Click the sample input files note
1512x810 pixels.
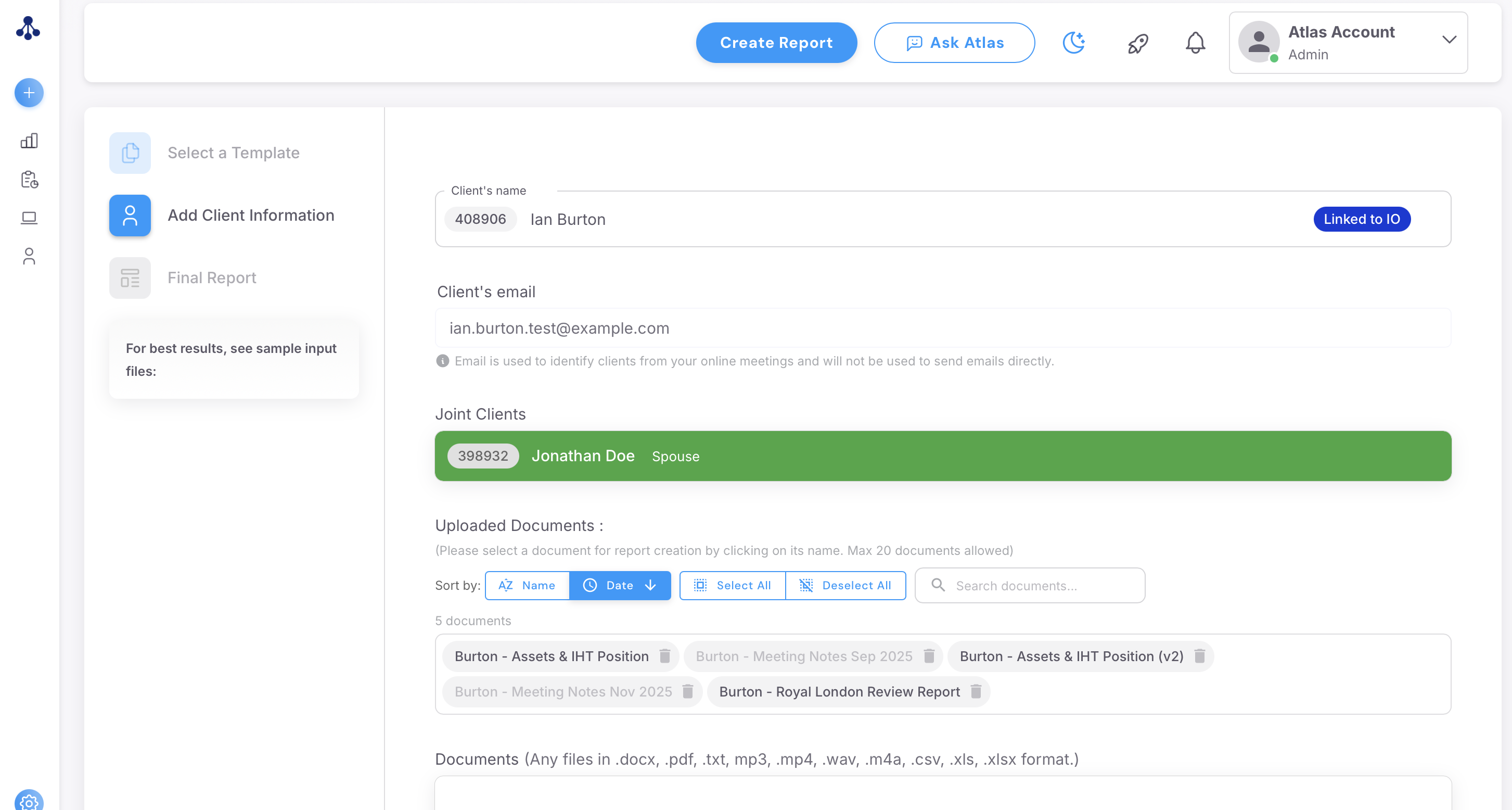234,360
